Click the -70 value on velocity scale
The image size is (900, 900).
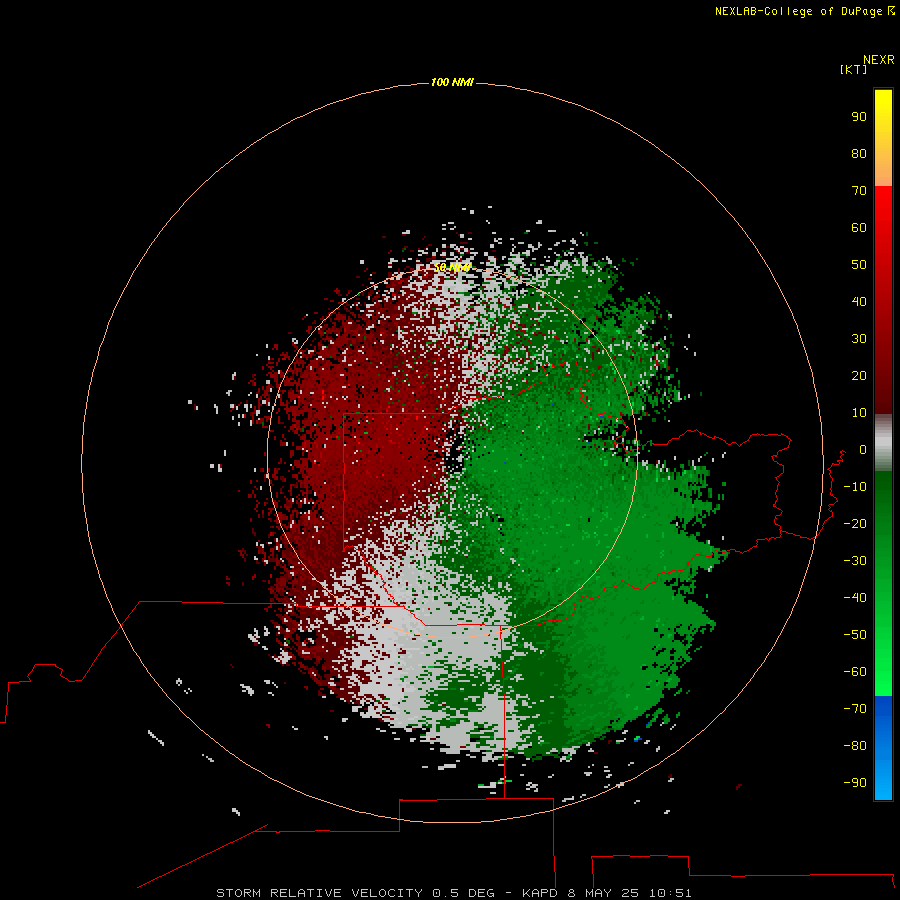tap(855, 709)
